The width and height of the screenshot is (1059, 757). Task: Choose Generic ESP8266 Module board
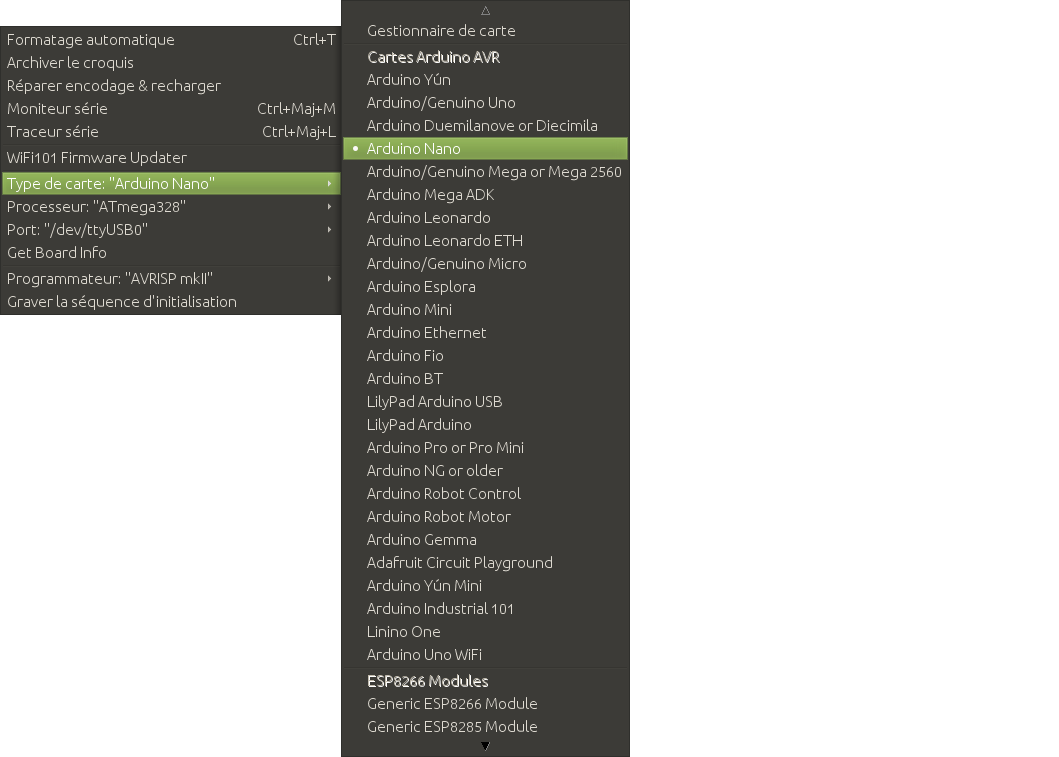point(452,704)
